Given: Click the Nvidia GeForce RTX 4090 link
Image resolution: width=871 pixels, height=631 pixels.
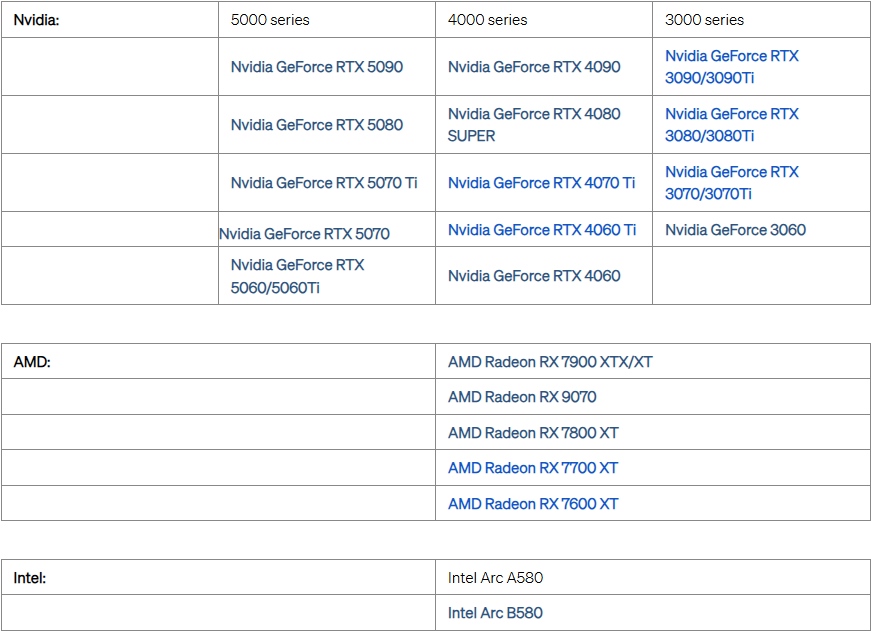Looking at the screenshot, I should pos(534,67).
